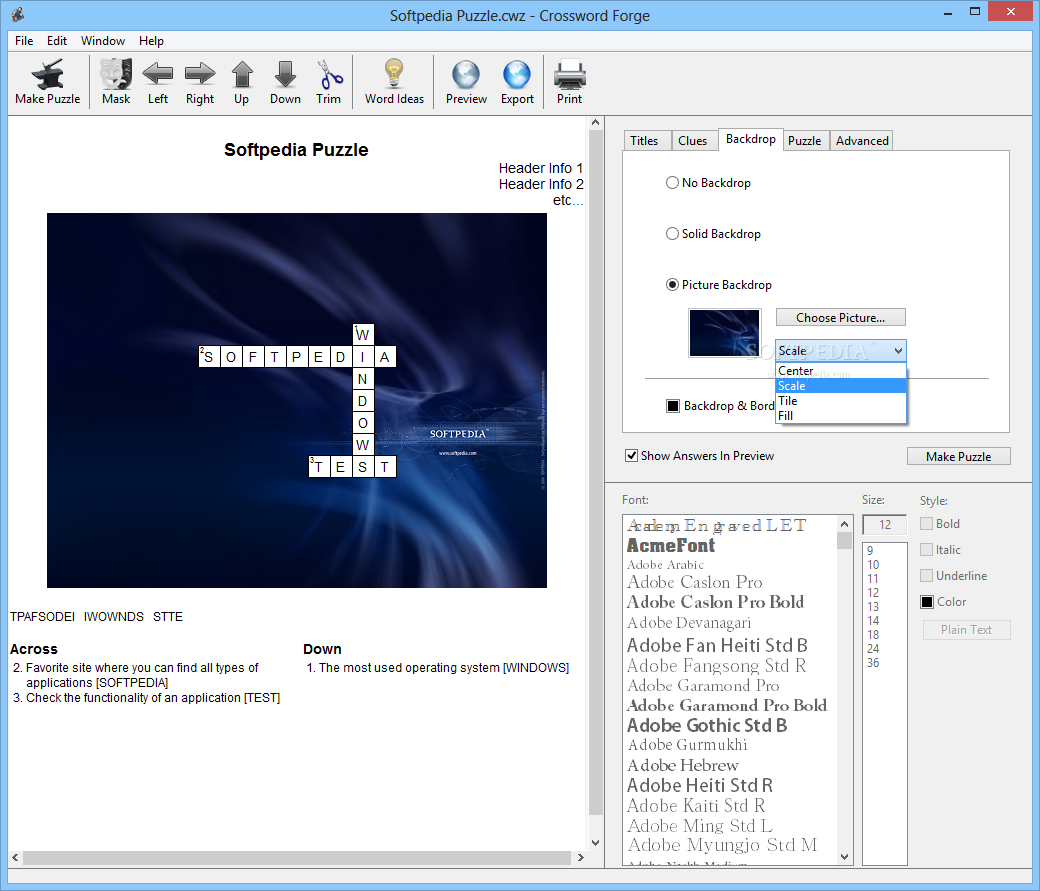Open the font Color black swatch
The height and width of the screenshot is (891, 1040).
pyautogui.click(x=927, y=602)
